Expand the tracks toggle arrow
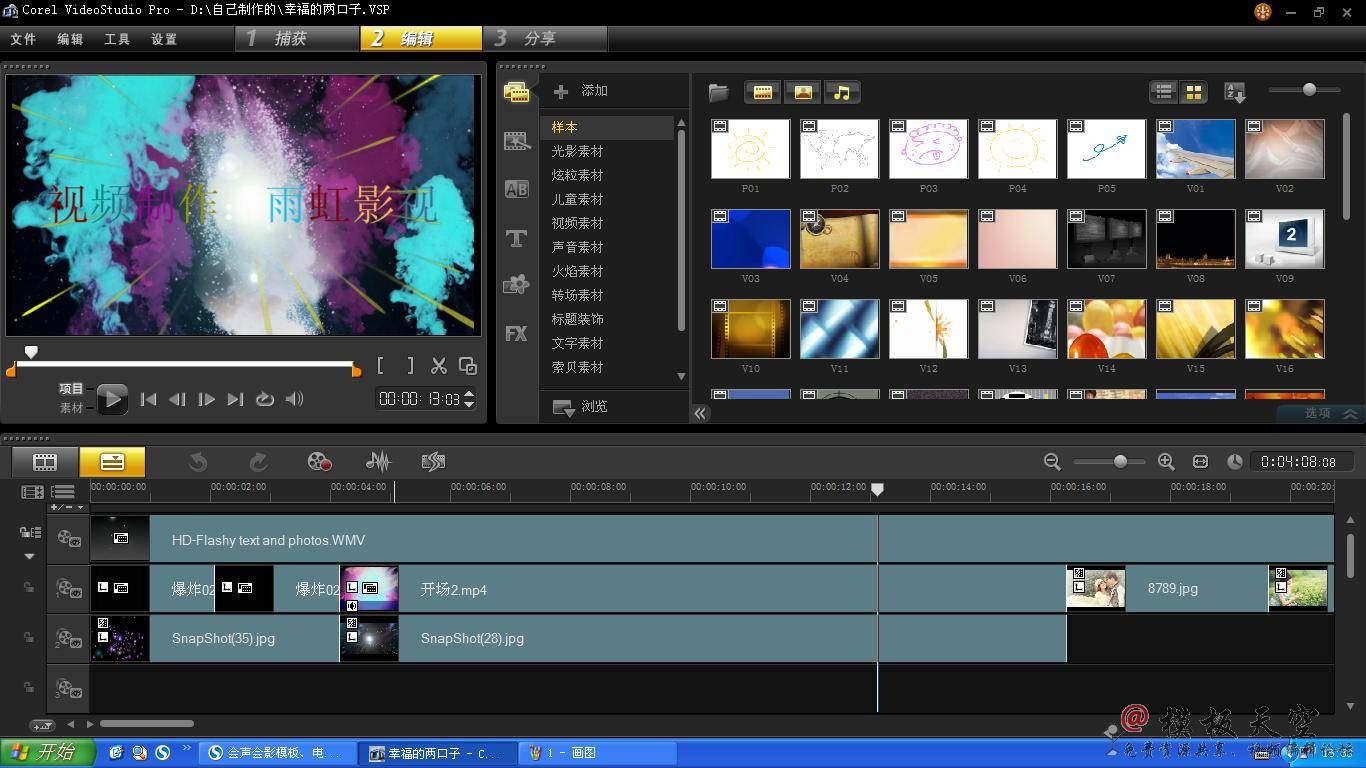This screenshot has height=768, width=1366. [29, 556]
